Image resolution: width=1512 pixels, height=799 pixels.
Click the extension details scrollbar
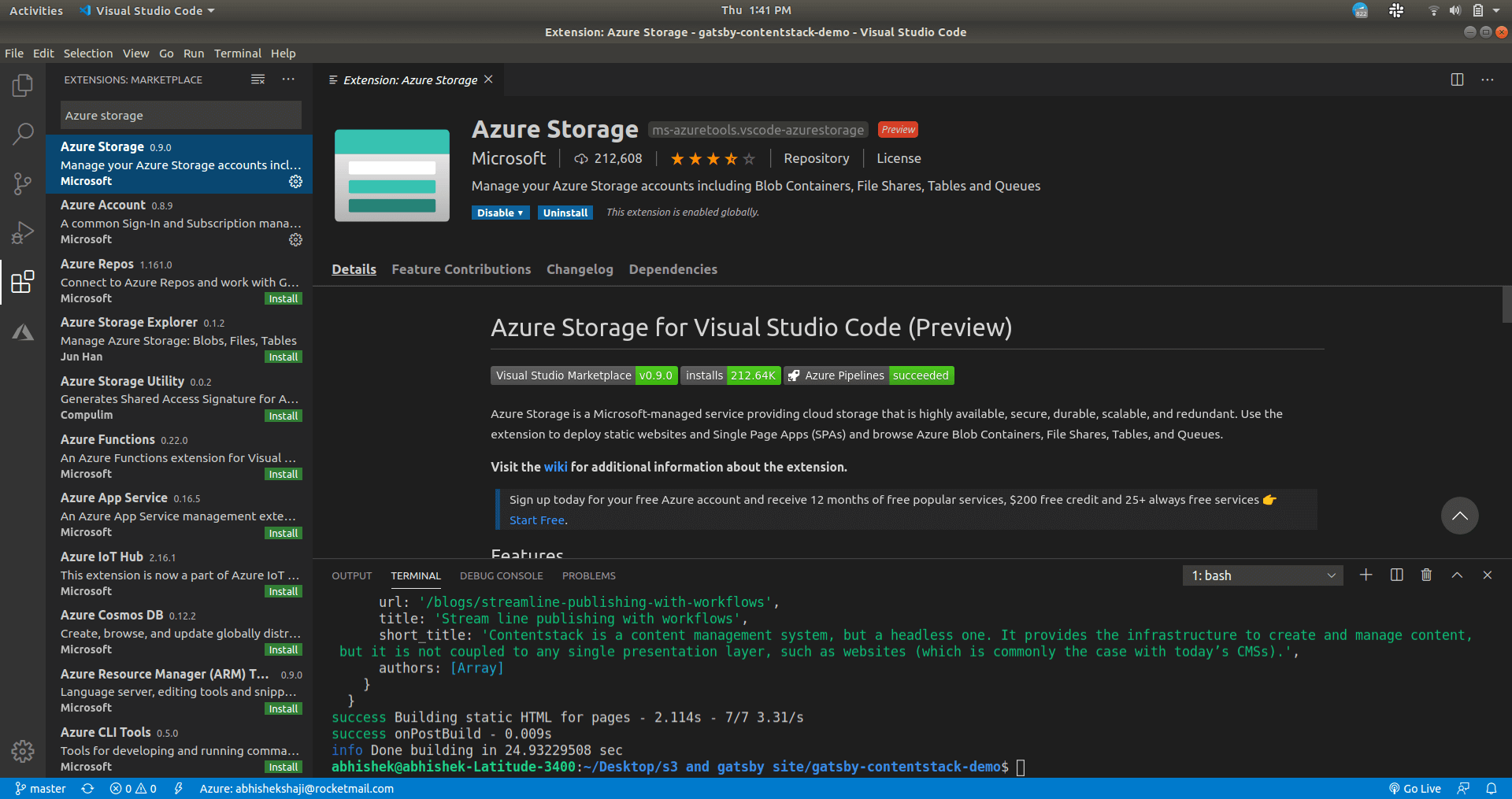pyautogui.click(x=1506, y=305)
